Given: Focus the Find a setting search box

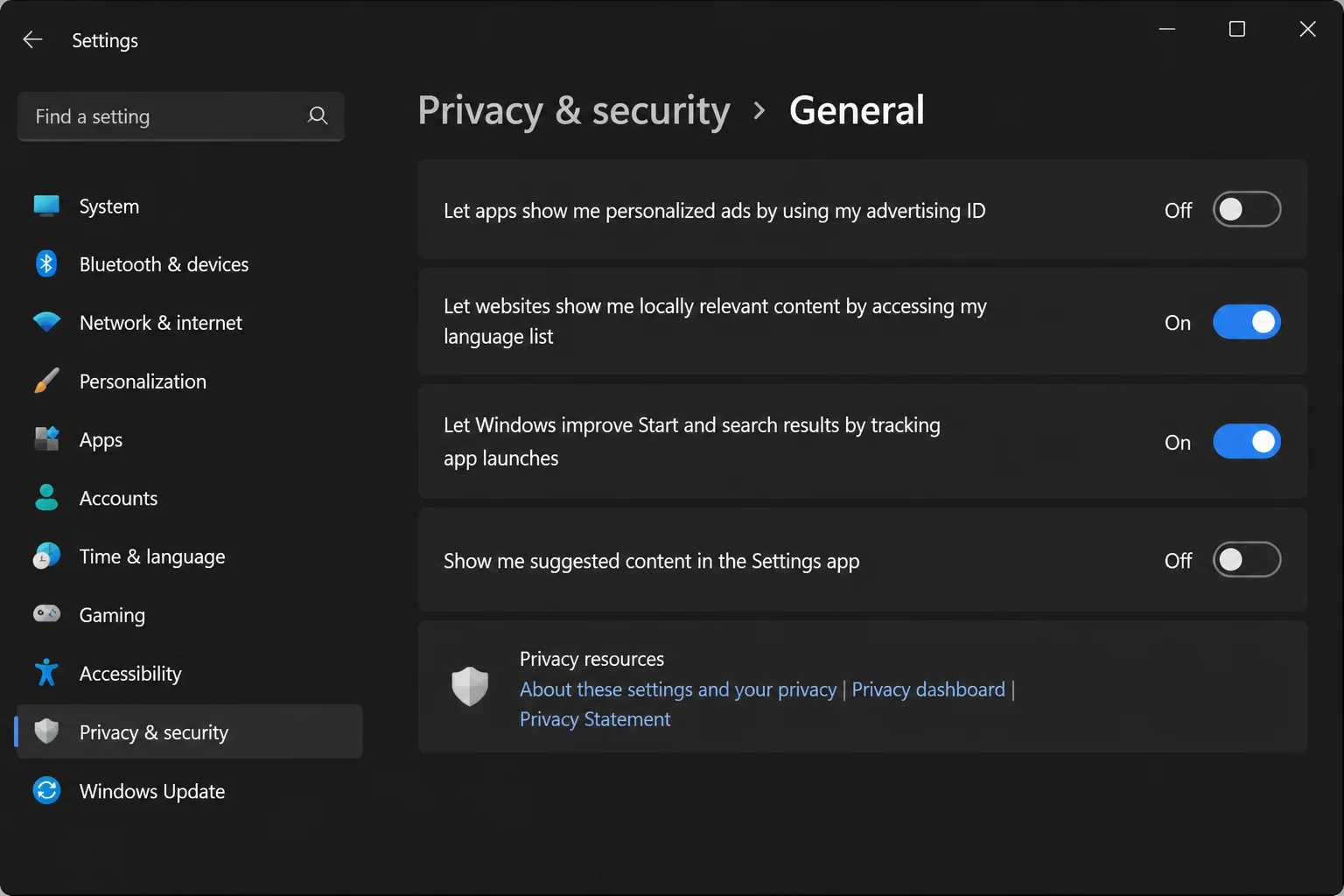Looking at the screenshot, I should coord(181,116).
